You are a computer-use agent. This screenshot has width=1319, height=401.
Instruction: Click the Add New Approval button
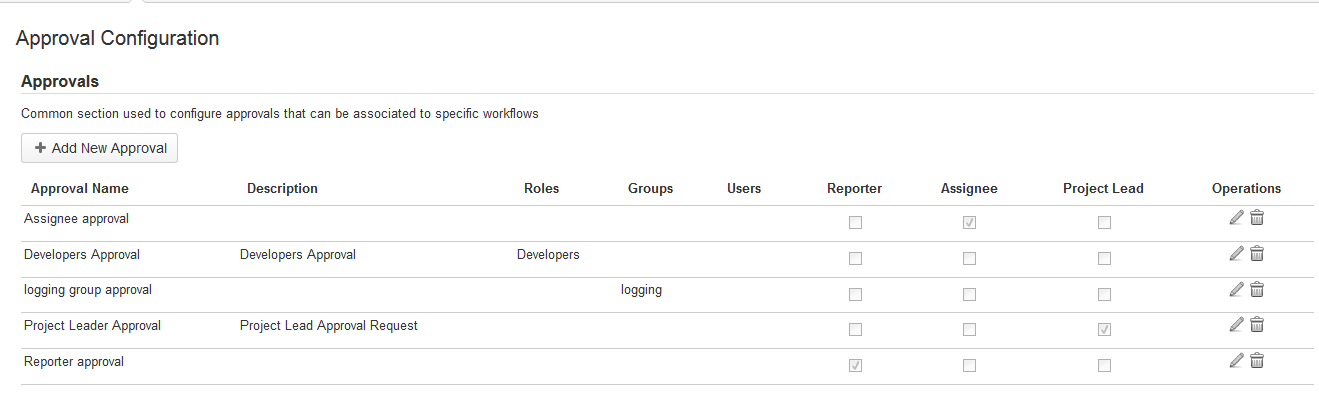pos(99,148)
